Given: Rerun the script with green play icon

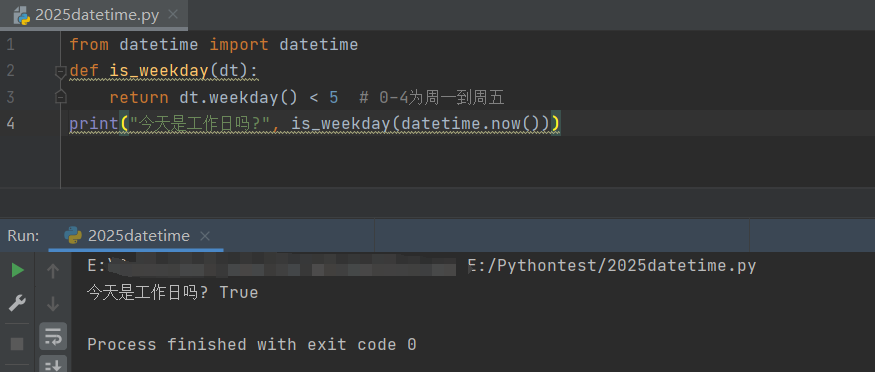Looking at the screenshot, I should click(x=17, y=271).
